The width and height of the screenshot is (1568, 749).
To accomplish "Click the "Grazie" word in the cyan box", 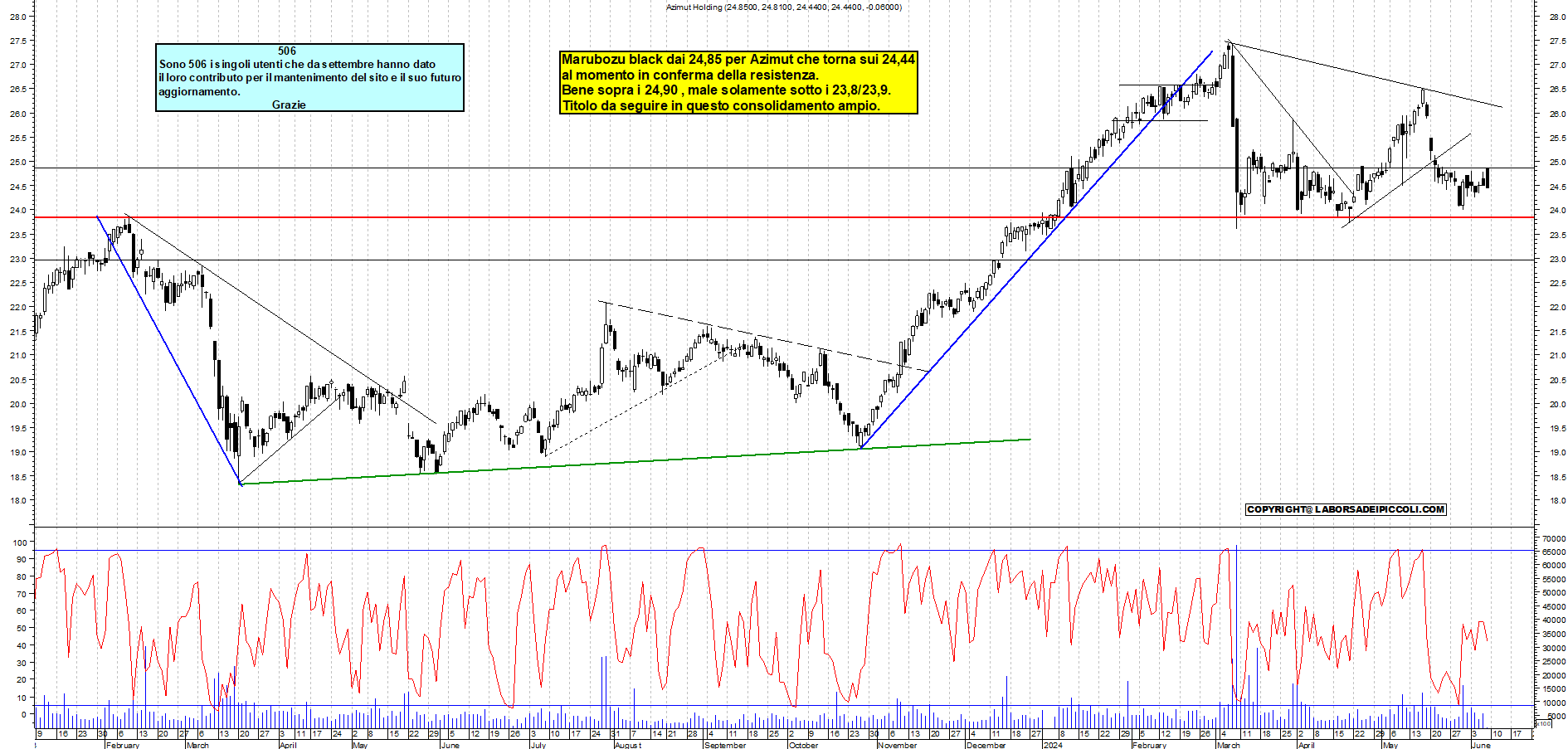I will 289,105.
